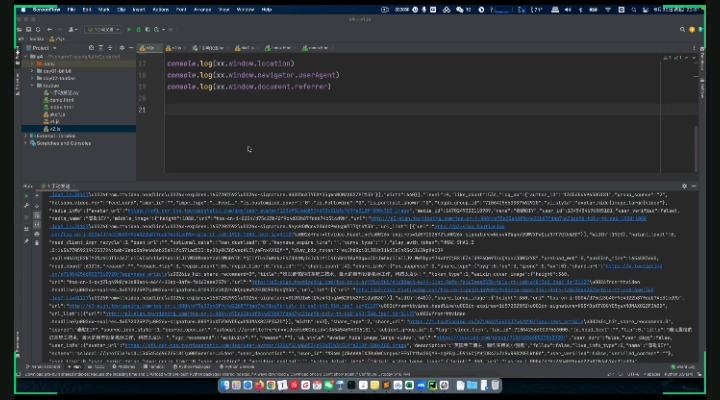The height and width of the screenshot is (400, 720).
Task: Open Chrome from the Dock
Action: click(x=271, y=385)
